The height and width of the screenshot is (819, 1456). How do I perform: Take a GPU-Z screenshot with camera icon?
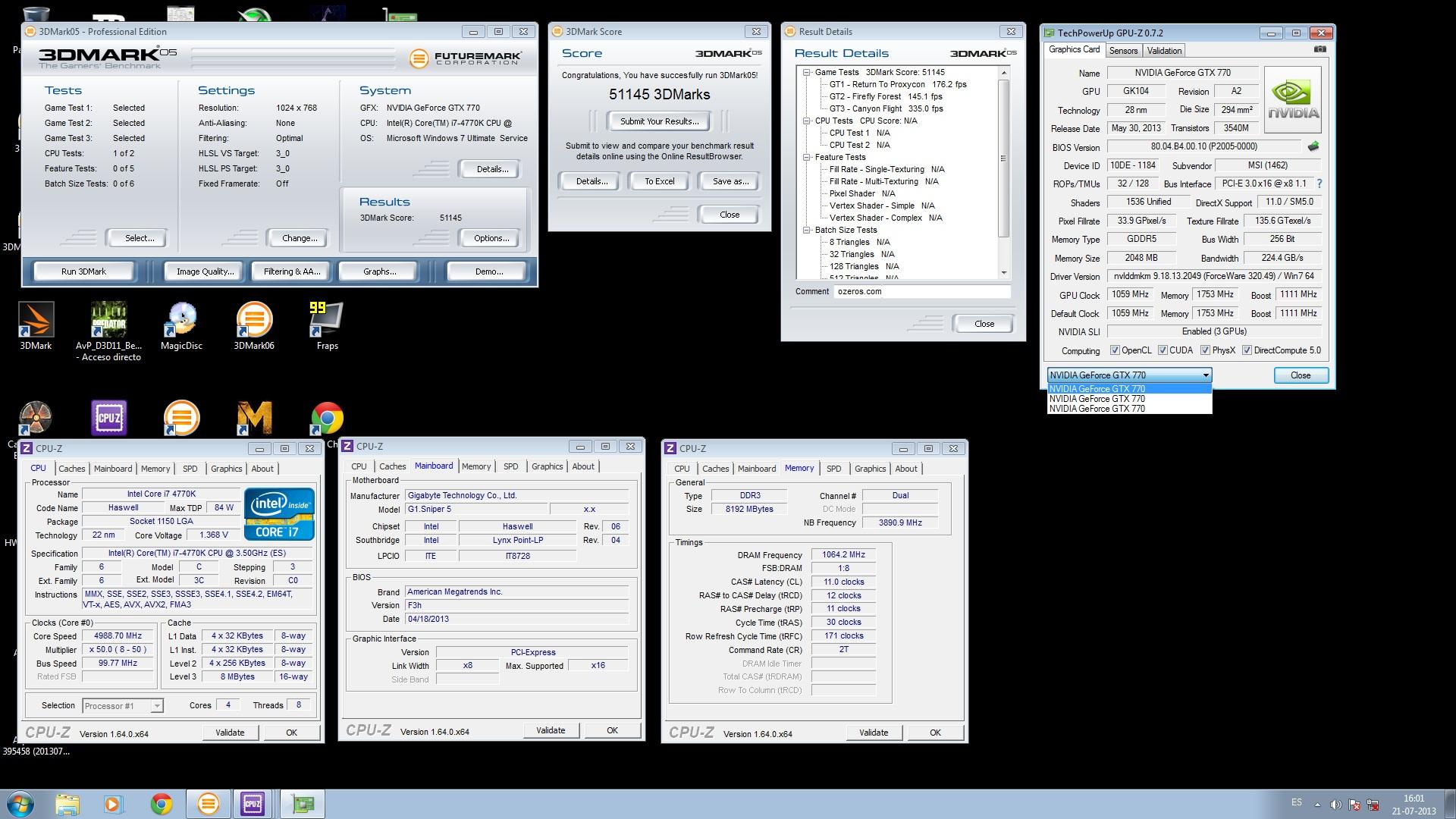point(1319,49)
